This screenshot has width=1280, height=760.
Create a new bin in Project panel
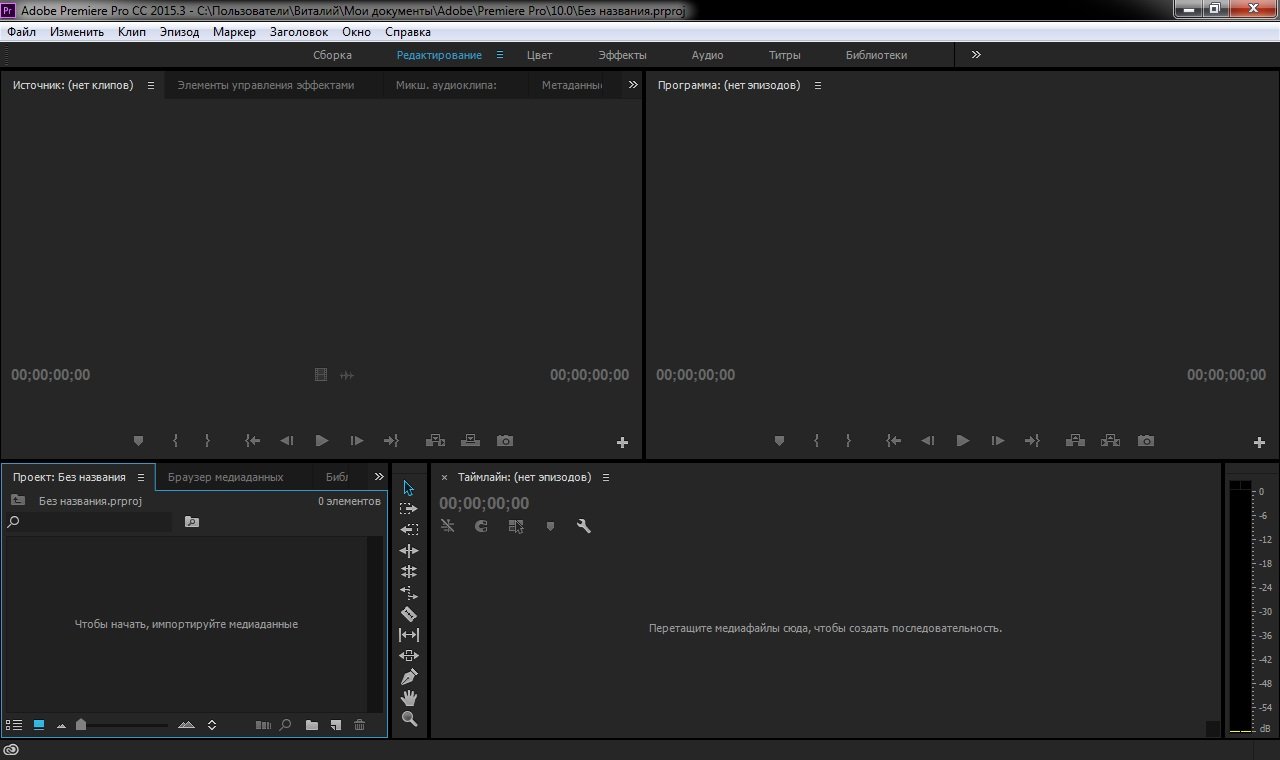[312, 725]
